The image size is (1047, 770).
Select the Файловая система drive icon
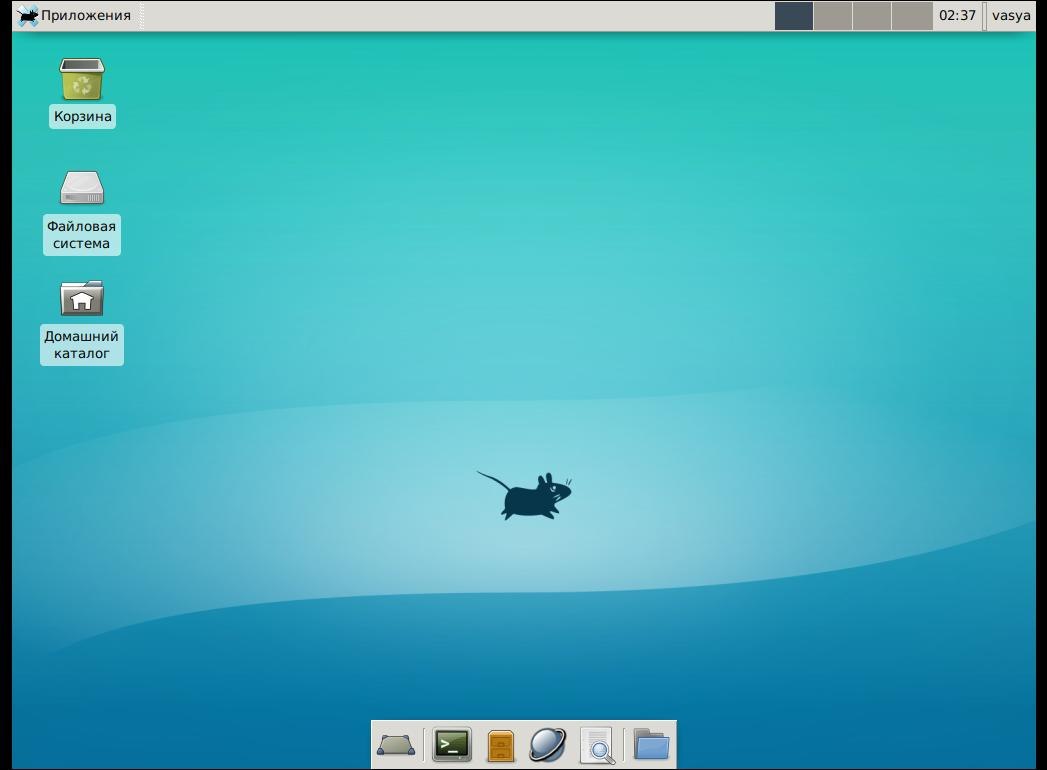coord(82,188)
